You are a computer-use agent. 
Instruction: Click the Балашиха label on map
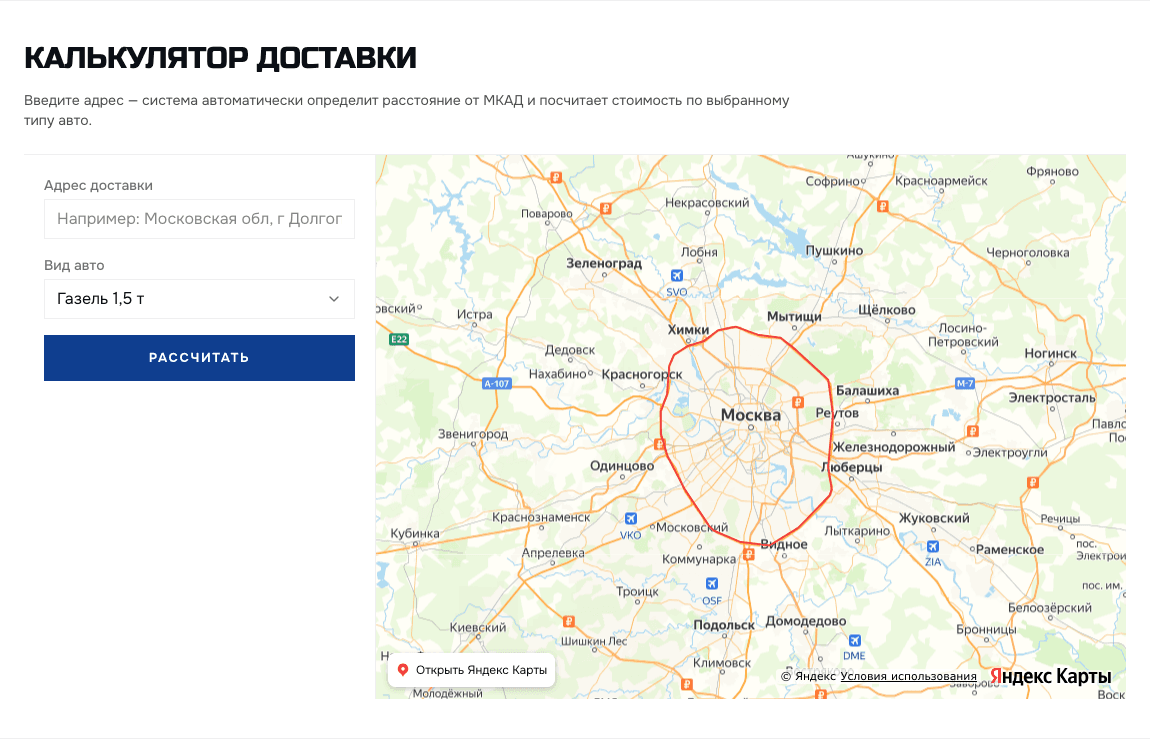868,391
